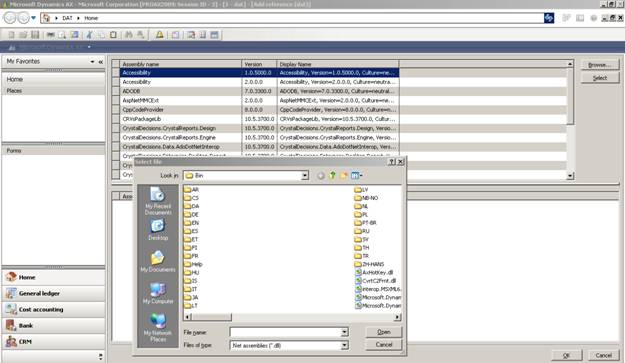This screenshot has height=363, width=625.
Task: Click the Up one level green arrow icon
Action: click(x=332, y=175)
